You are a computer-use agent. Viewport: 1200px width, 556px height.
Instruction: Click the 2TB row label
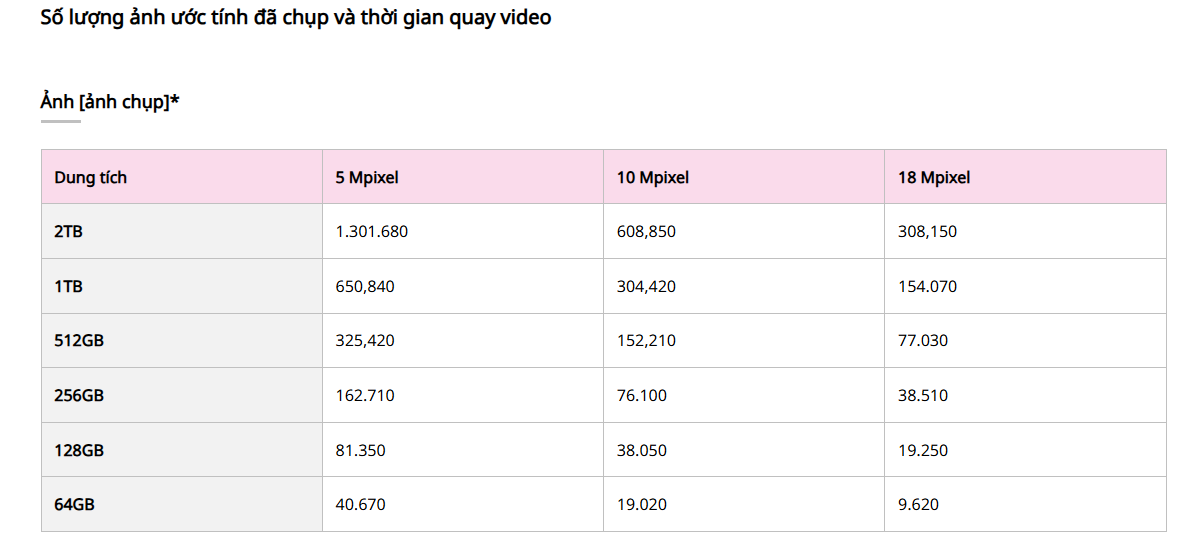point(69,231)
